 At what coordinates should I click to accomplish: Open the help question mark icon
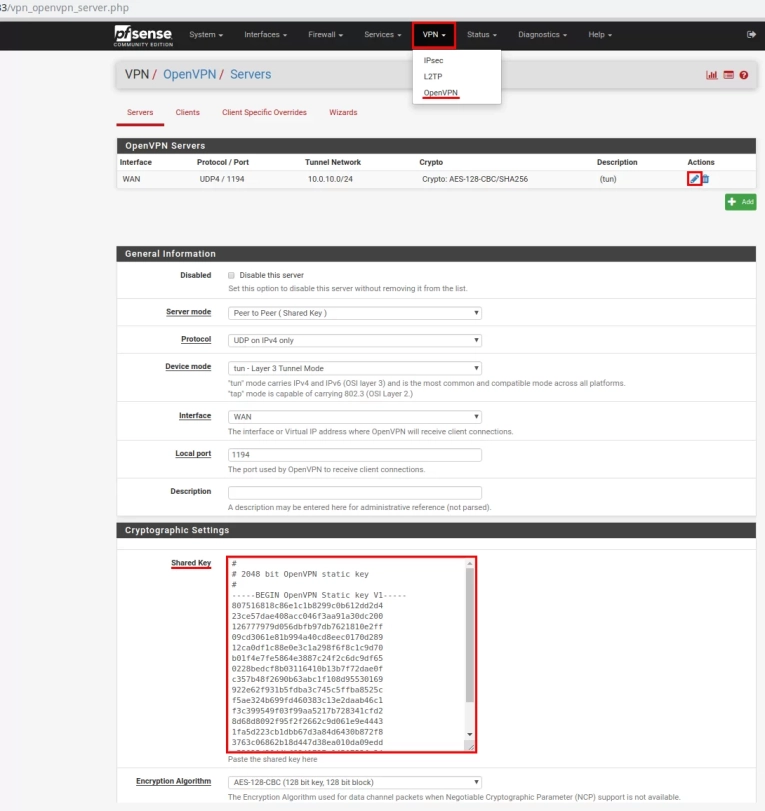pyautogui.click(x=744, y=75)
